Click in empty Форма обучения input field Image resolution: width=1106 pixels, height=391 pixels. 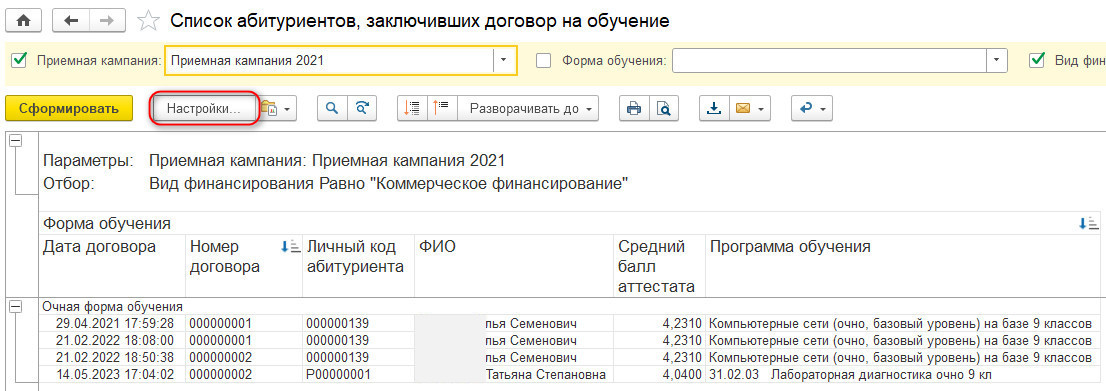(829, 61)
